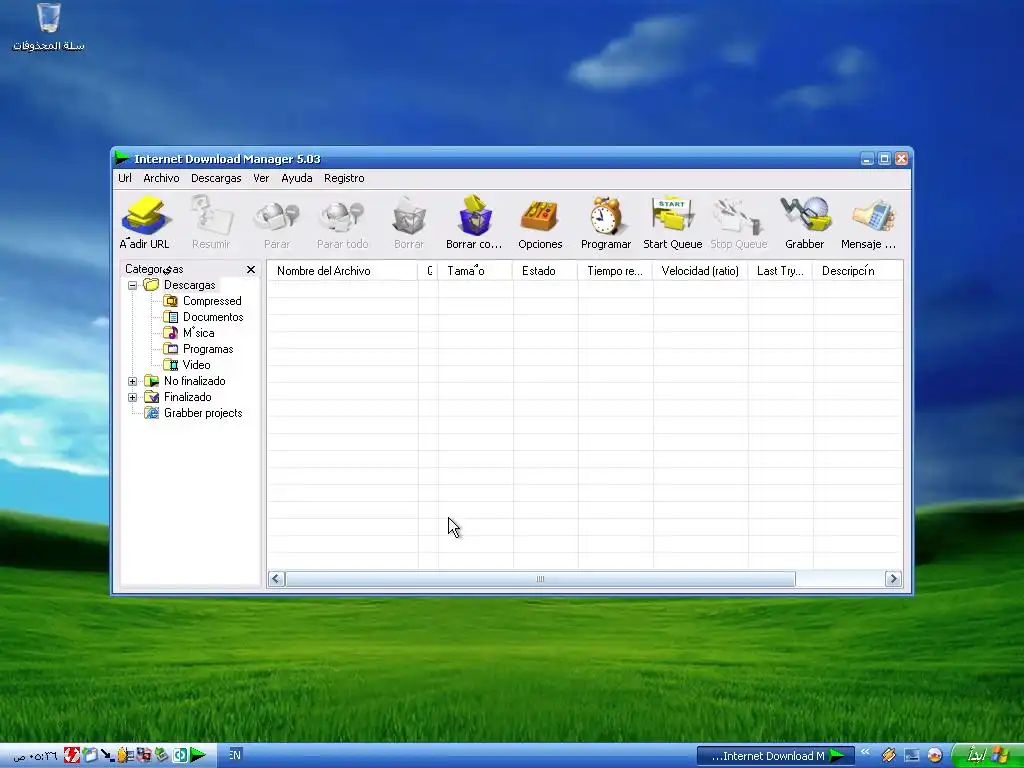Sort by Tiempo restante column header
1024x768 pixels.
615,271
